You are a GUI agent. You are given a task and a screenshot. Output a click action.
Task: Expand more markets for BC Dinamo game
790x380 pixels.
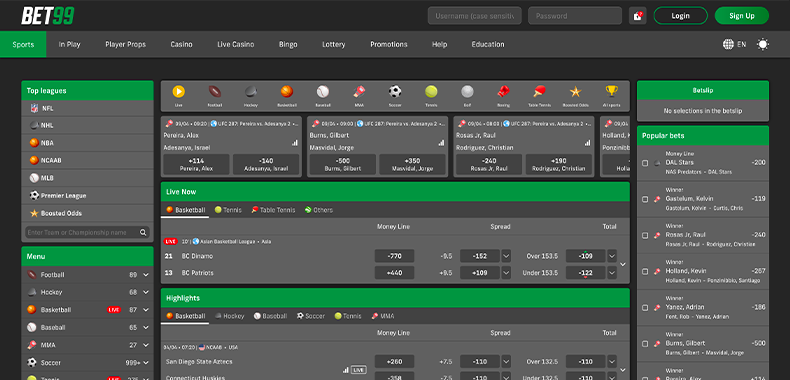pyautogui.click(x=623, y=265)
